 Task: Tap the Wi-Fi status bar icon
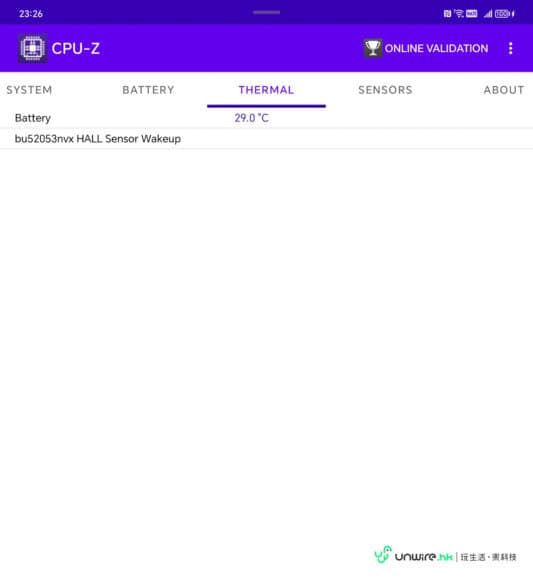tap(459, 14)
